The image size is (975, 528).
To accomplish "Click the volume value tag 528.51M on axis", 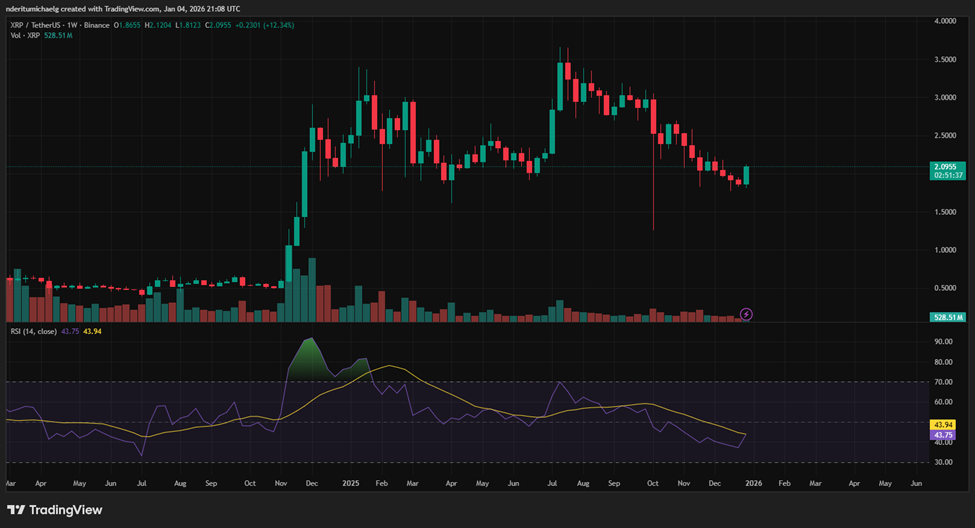I will [946, 317].
